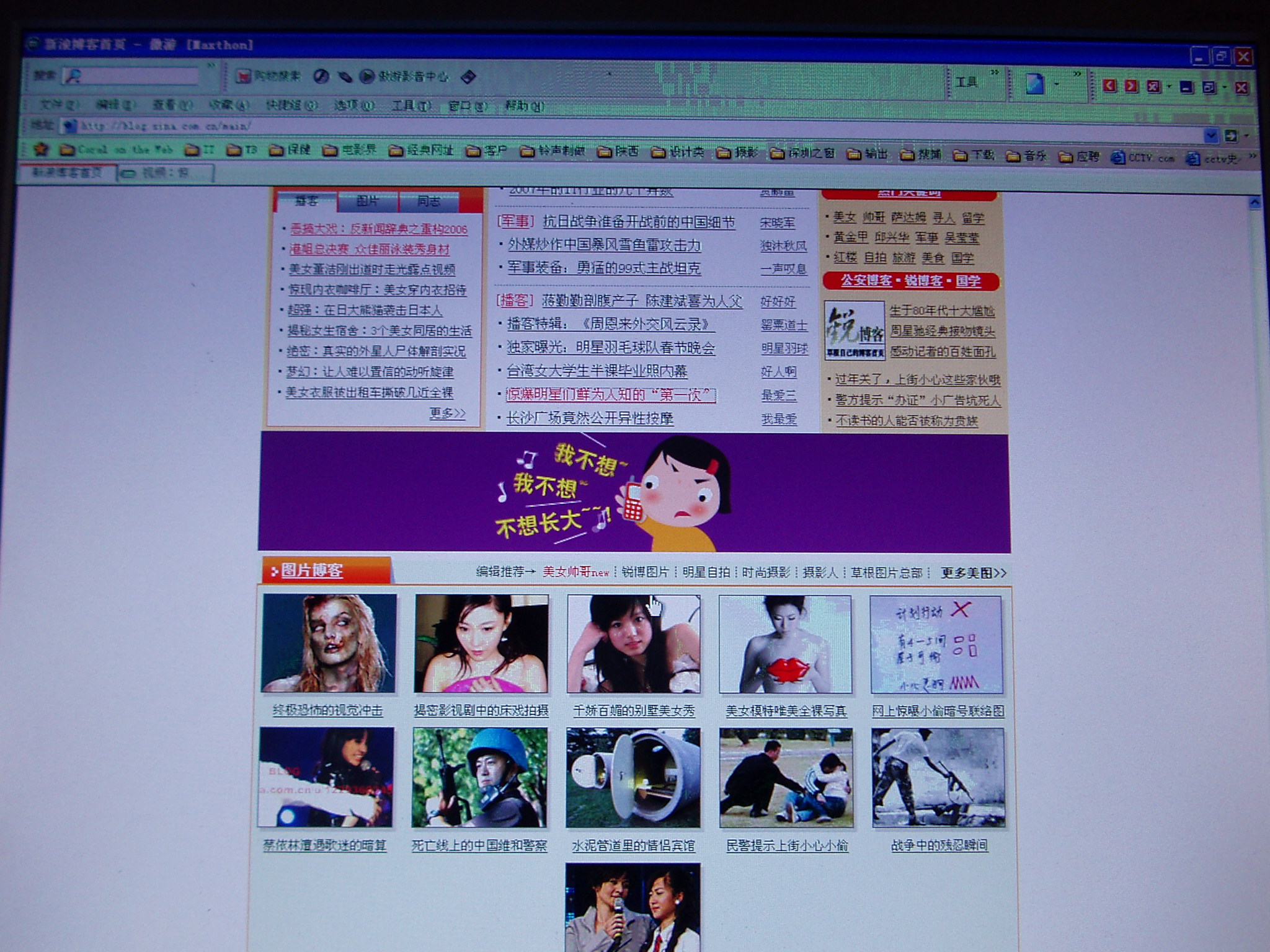The height and width of the screenshot is (952, 1270).
Task: Click the 更多>> link in blog list
Action: click(447, 413)
